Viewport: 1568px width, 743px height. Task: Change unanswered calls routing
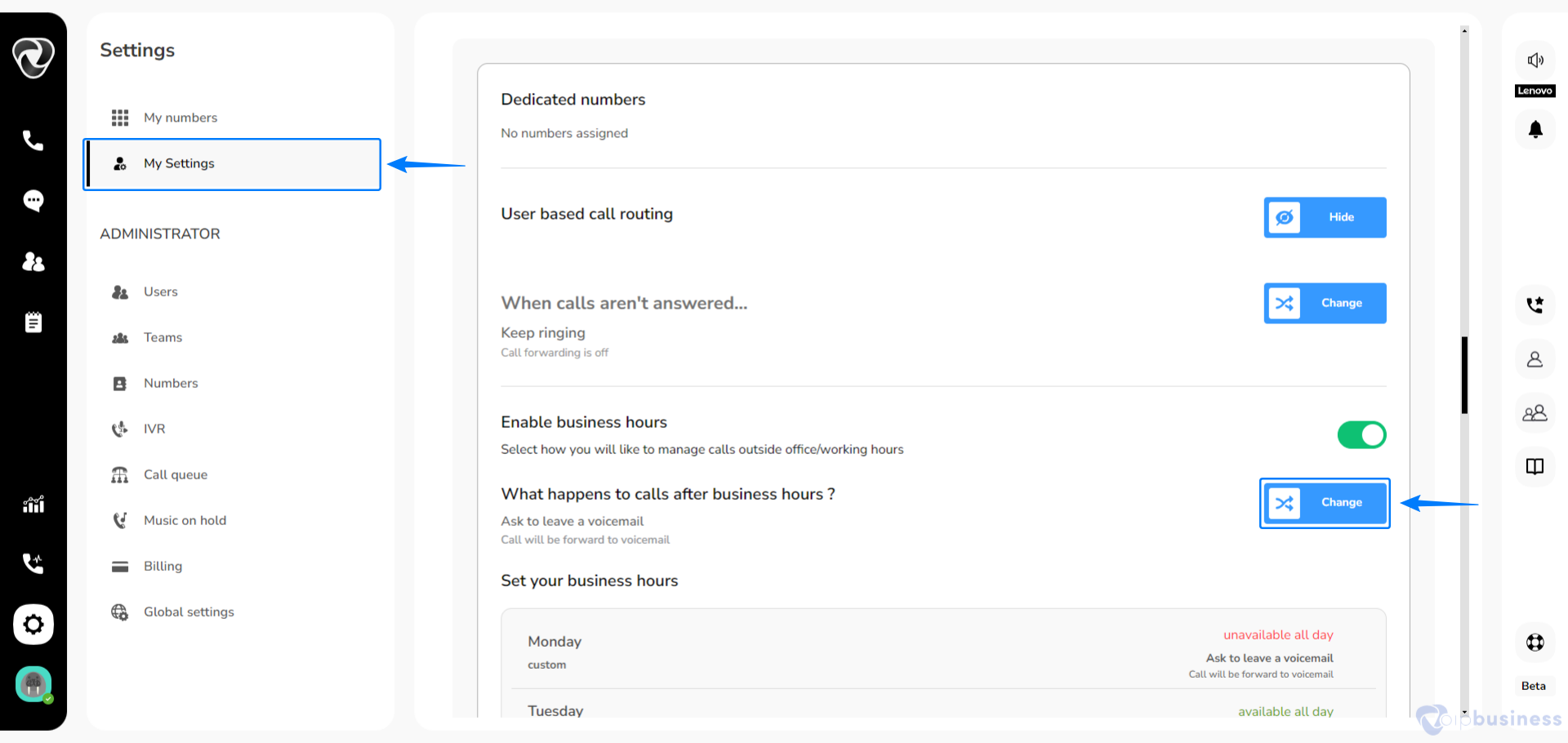coord(1325,303)
